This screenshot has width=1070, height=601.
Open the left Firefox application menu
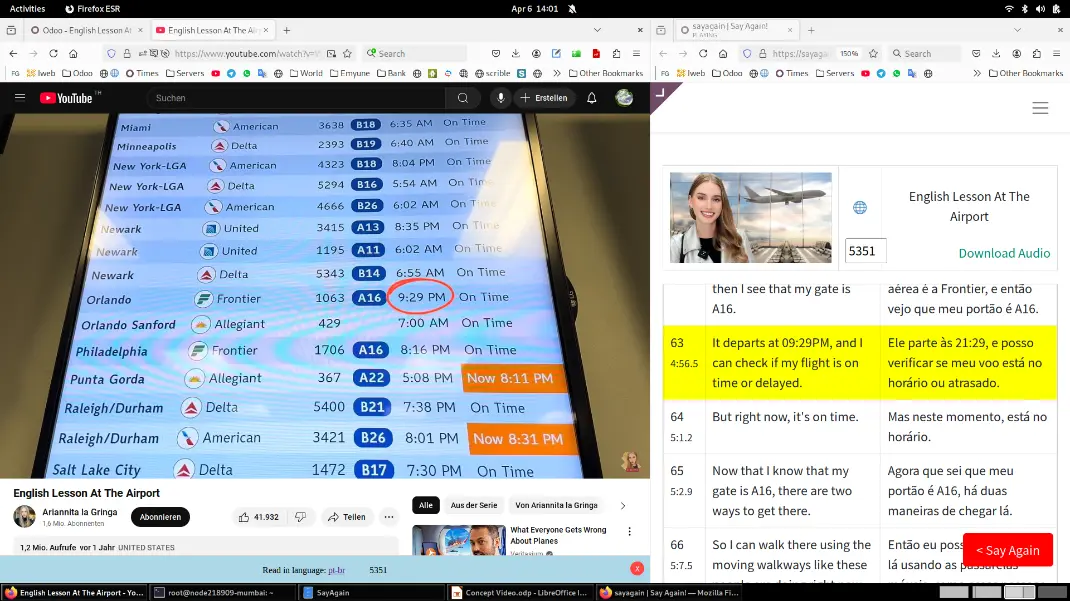[636, 53]
